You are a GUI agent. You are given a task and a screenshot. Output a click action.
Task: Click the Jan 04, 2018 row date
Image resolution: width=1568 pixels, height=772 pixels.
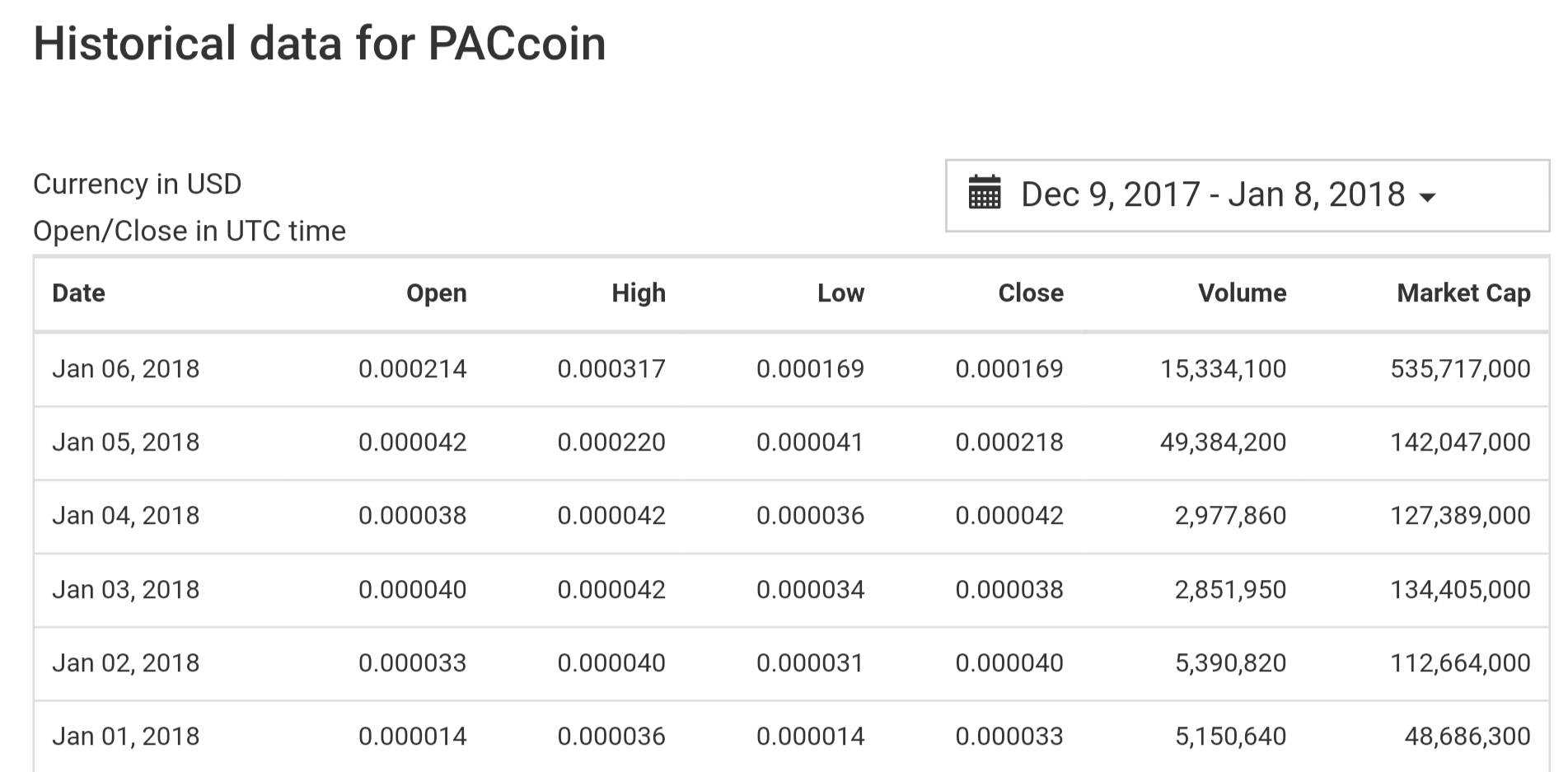point(125,516)
